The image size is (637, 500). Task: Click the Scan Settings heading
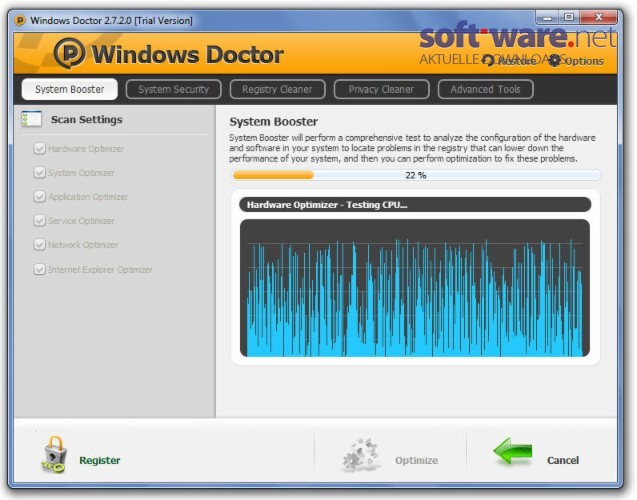(87, 119)
